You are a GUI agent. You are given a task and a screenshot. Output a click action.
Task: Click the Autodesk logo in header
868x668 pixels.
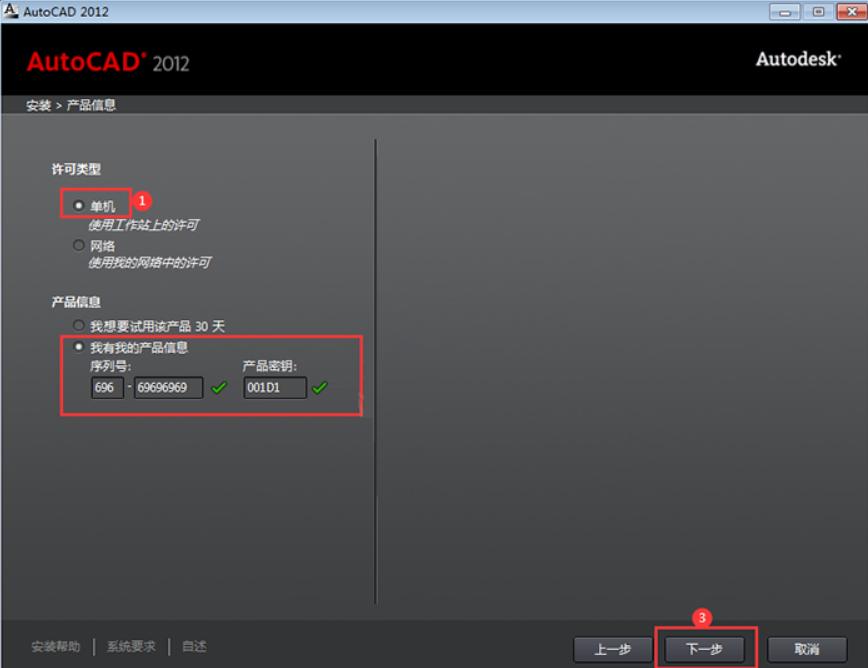pyautogui.click(x=798, y=59)
